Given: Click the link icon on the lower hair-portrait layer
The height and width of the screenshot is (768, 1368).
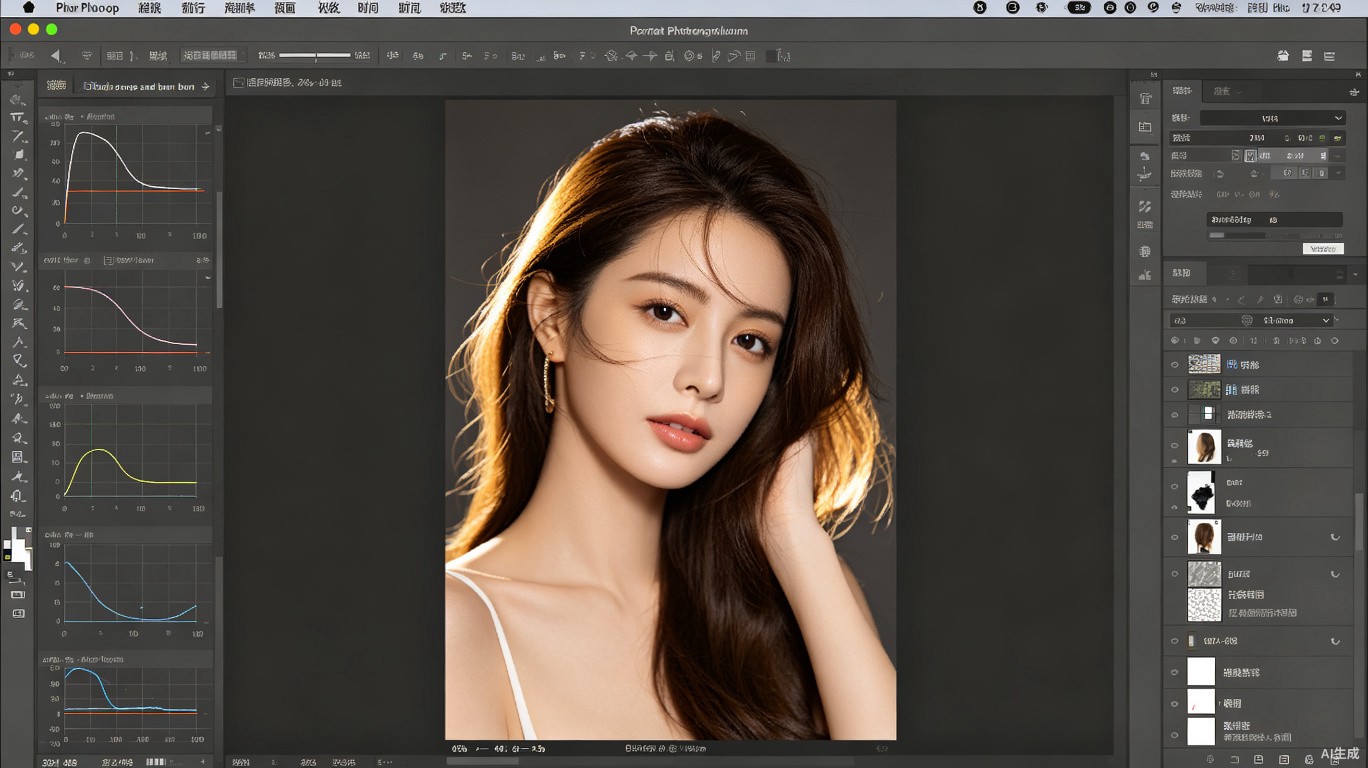Looking at the screenshot, I should (x=1335, y=537).
